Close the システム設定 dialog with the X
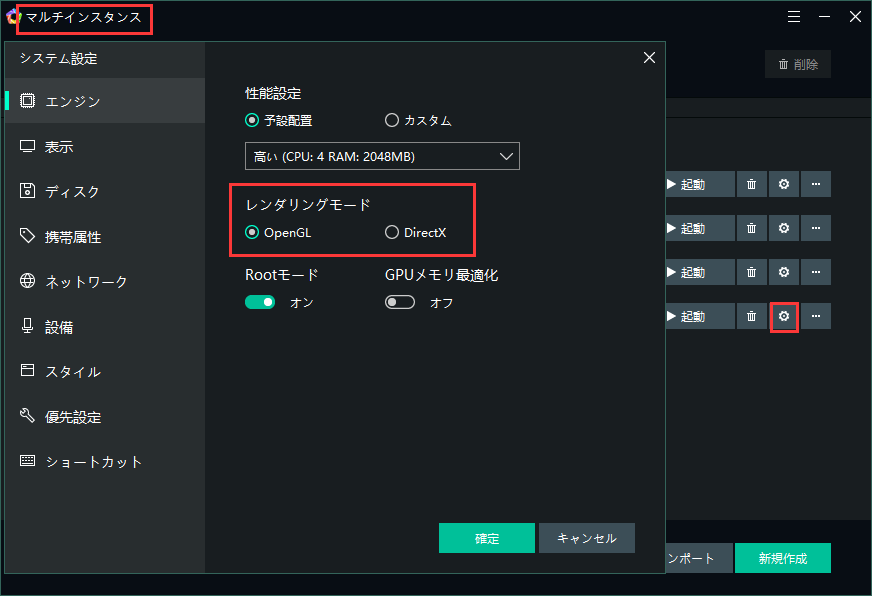Screen dimensions: 872x596 650,58
